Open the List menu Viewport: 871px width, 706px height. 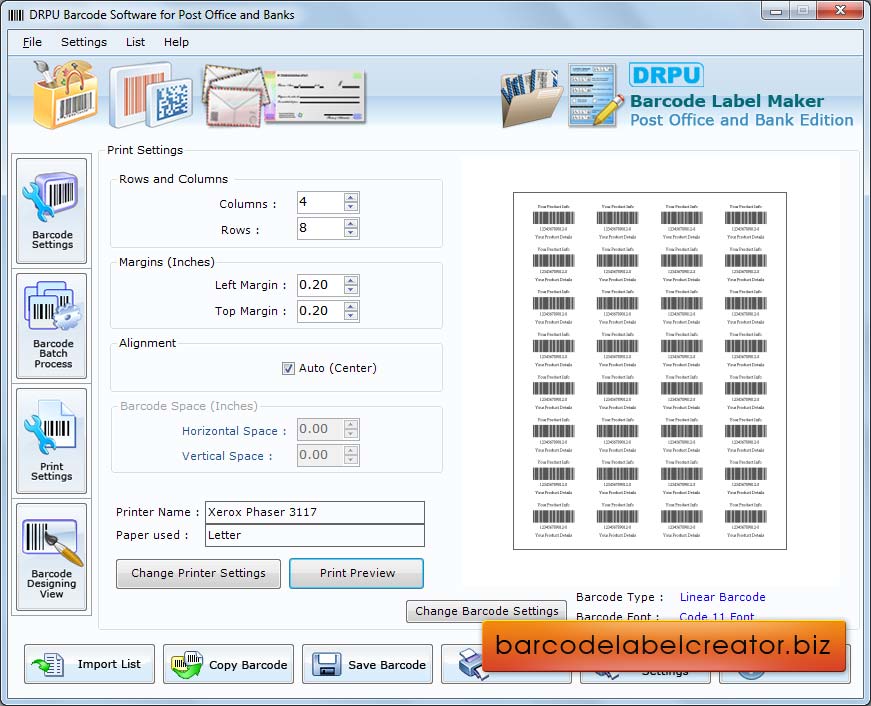(x=135, y=42)
